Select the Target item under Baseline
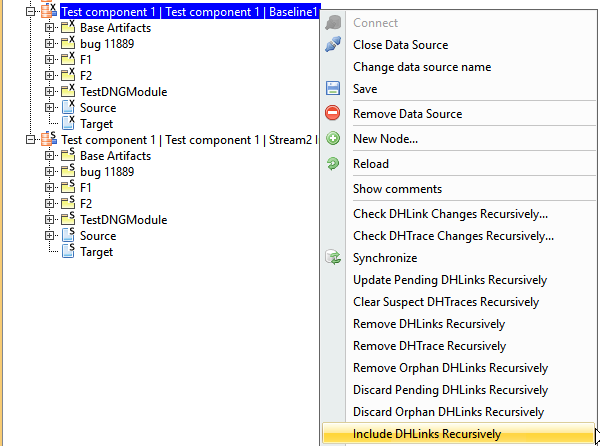Viewport: 600px width, 446px height. pos(96,123)
